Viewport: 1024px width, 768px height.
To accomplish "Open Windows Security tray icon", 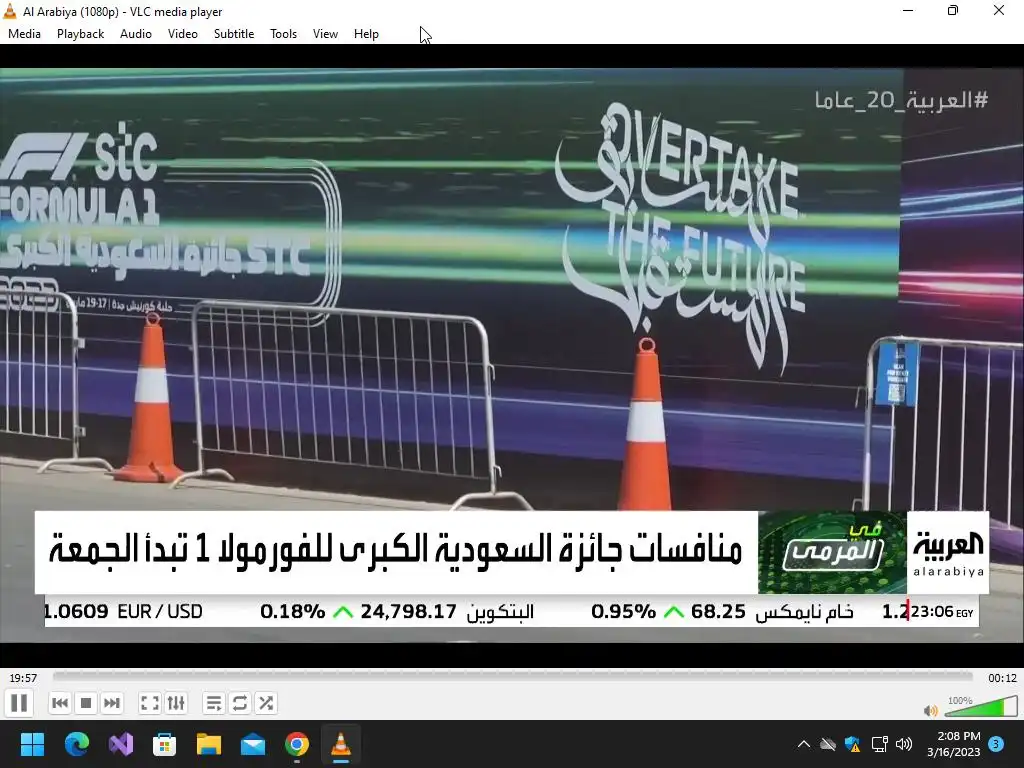I will [853, 744].
